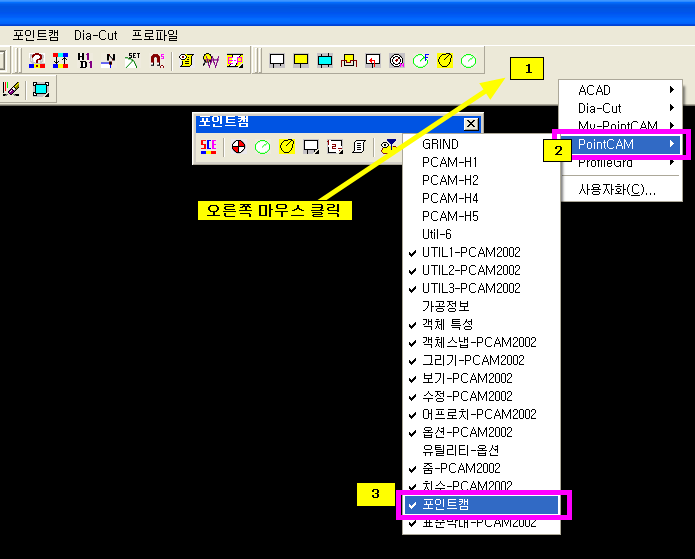The image size is (695, 559).
Task: Click the numbered sequence 1-2 icon
Action: tap(335, 146)
